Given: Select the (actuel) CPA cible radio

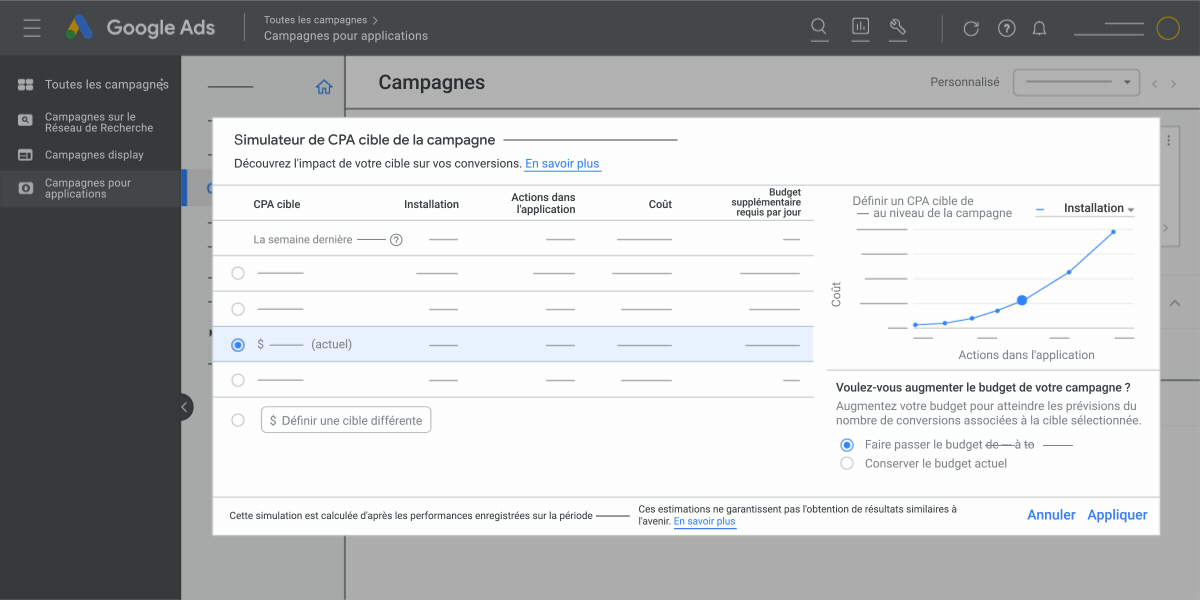Looking at the screenshot, I should [x=238, y=344].
